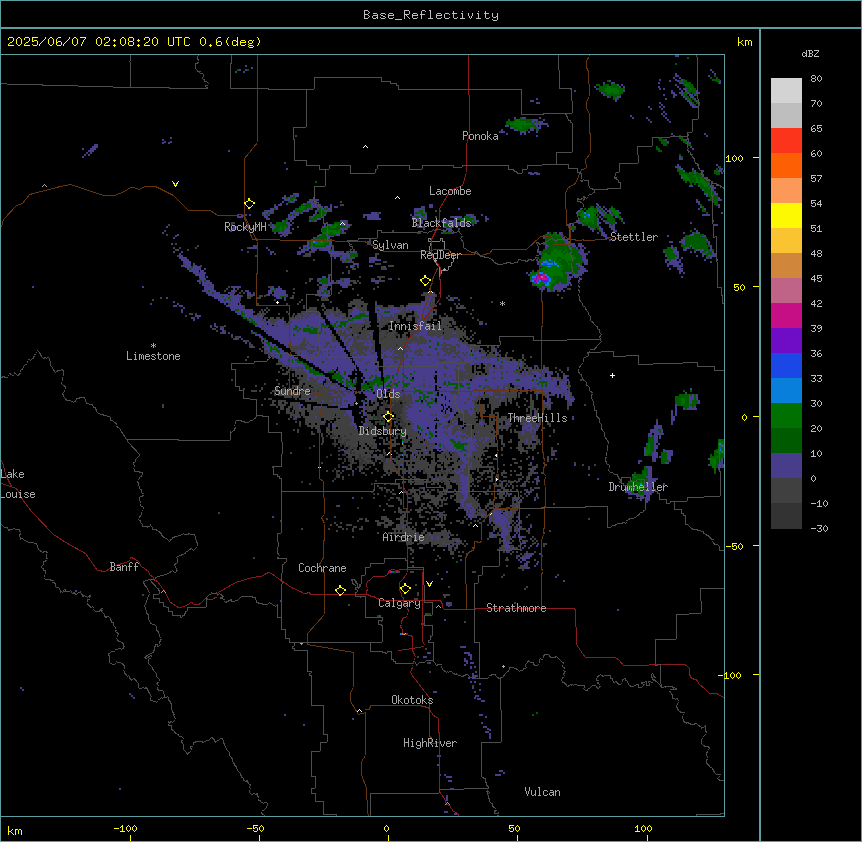
Task: Click the Louise label at the left edge
Action: tap(18, 494)
